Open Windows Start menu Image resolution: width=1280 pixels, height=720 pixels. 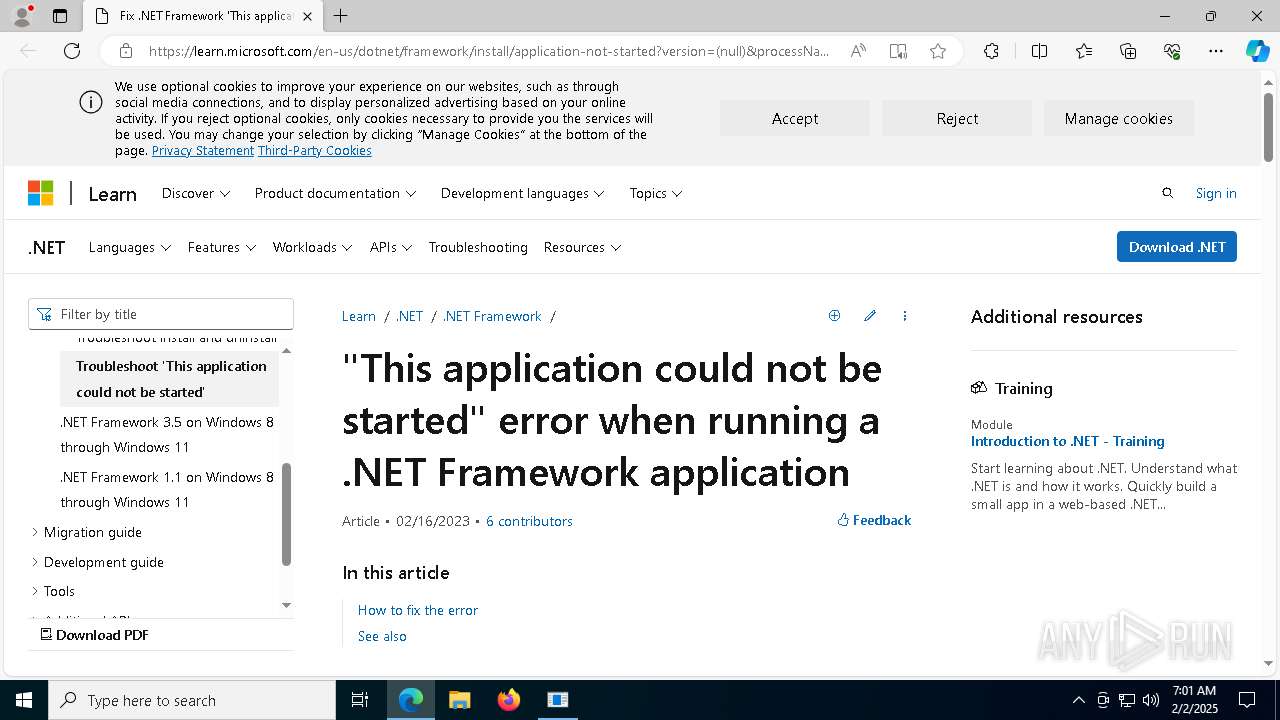24,700
